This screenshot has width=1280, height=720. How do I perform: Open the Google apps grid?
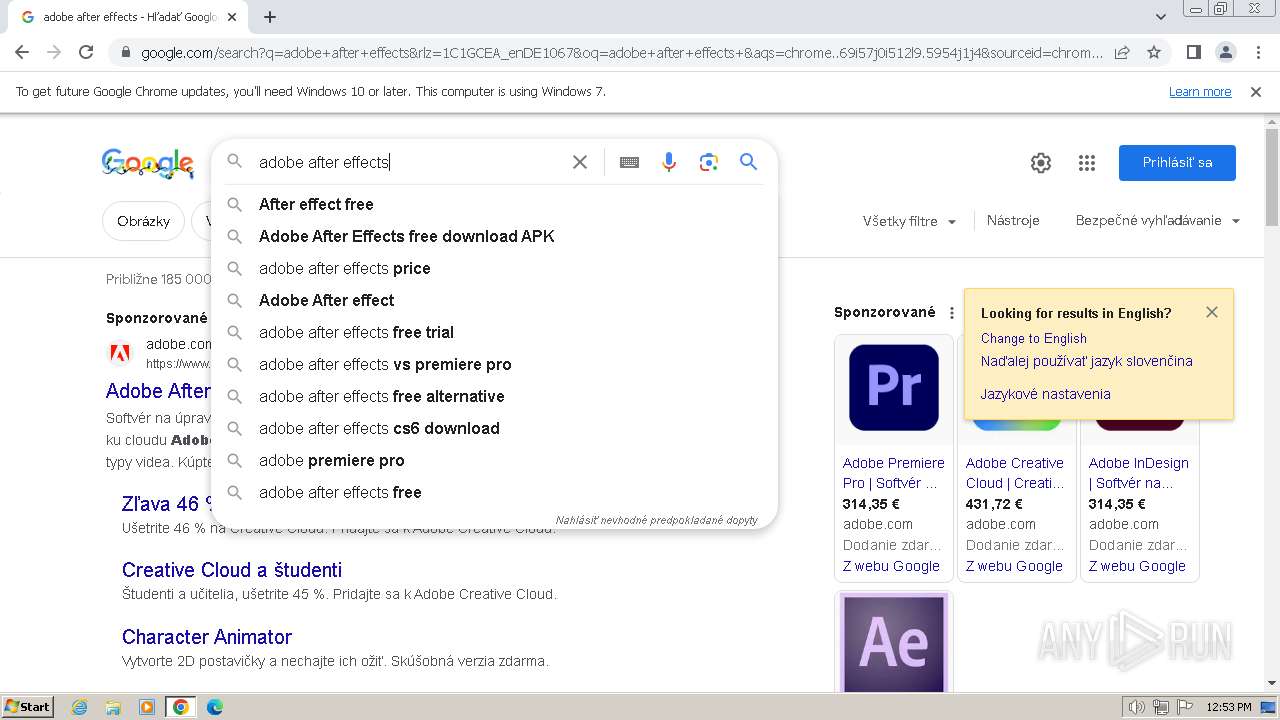(x=1087, y=163)
